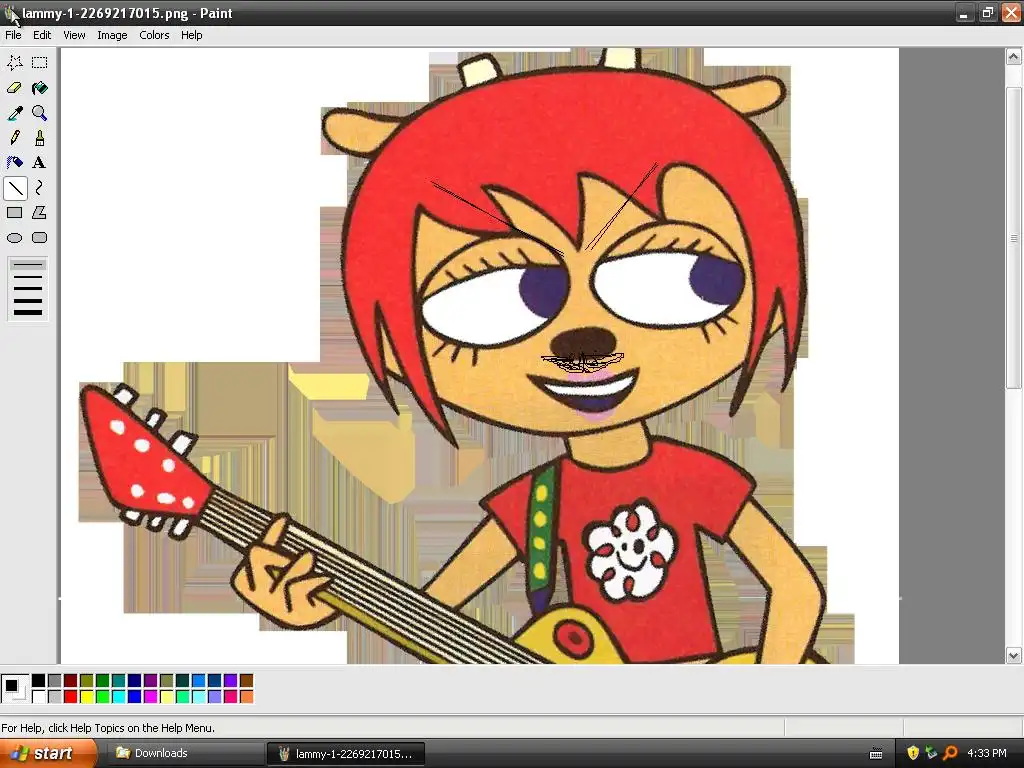1024x768 pixels.
Task: Open the Edit menu
Action: point(42,35)
